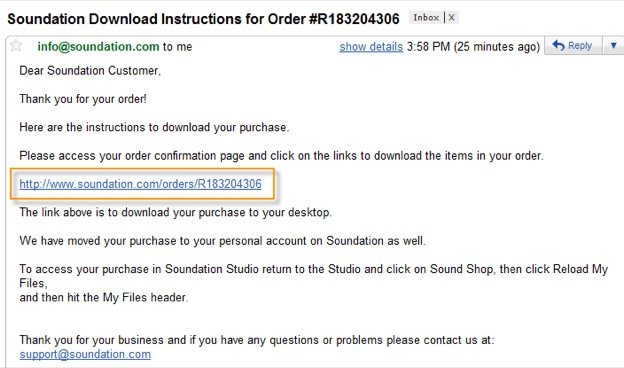
Task: Click sender address info@soundation.com
Action: click(98, 47)
